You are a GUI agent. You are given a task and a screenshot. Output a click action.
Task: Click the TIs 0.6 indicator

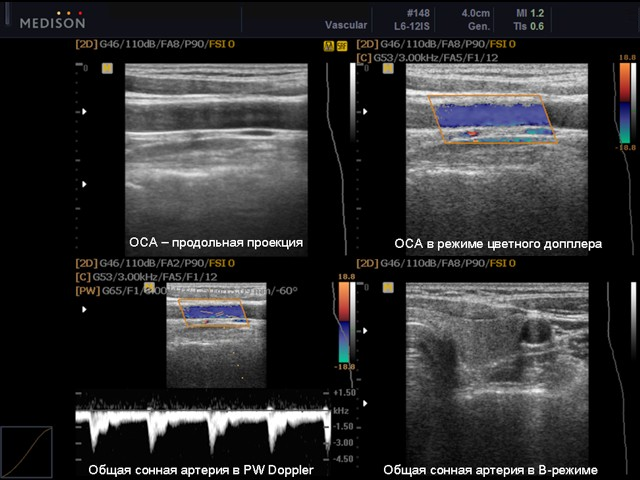pos(529,26)
